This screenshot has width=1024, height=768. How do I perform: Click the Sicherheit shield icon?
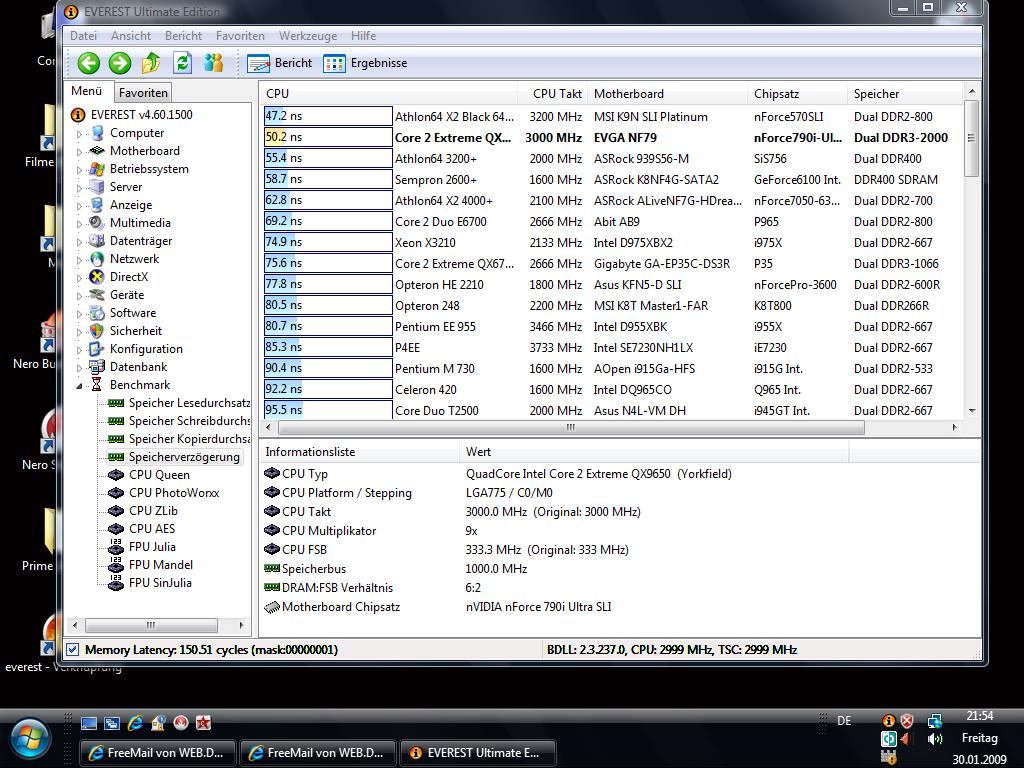point(97,331)
